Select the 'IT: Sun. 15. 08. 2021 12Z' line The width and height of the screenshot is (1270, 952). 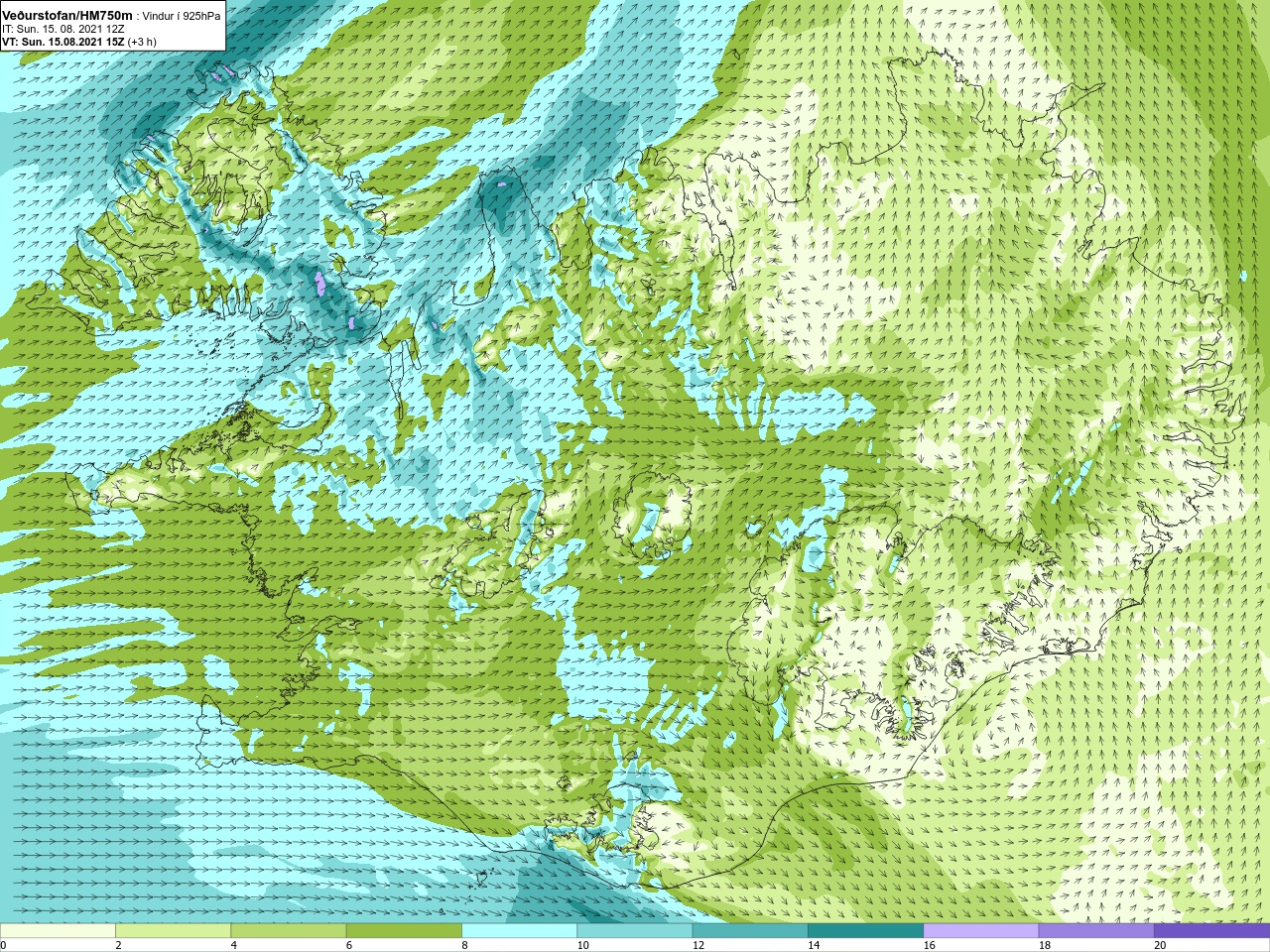(63, 29)
